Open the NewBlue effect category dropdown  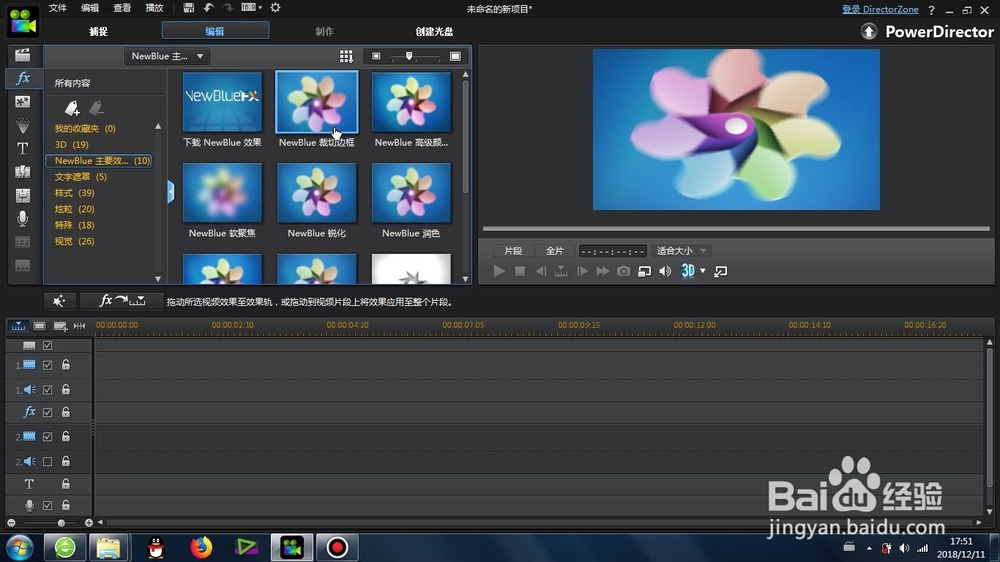point(166,56)
